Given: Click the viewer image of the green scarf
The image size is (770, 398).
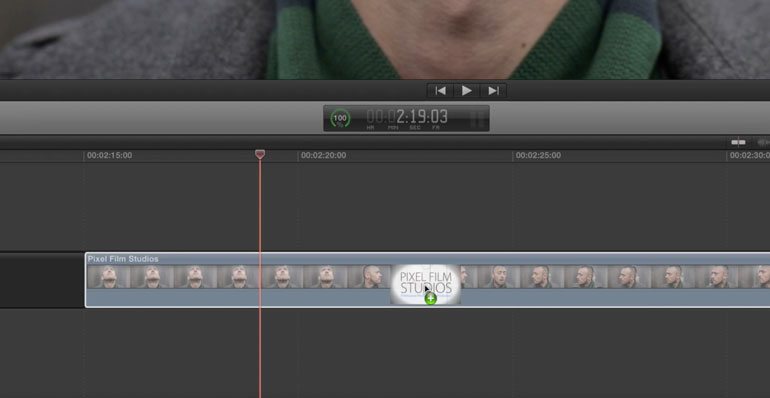Looking at the screenshot, I should (464, 39).
